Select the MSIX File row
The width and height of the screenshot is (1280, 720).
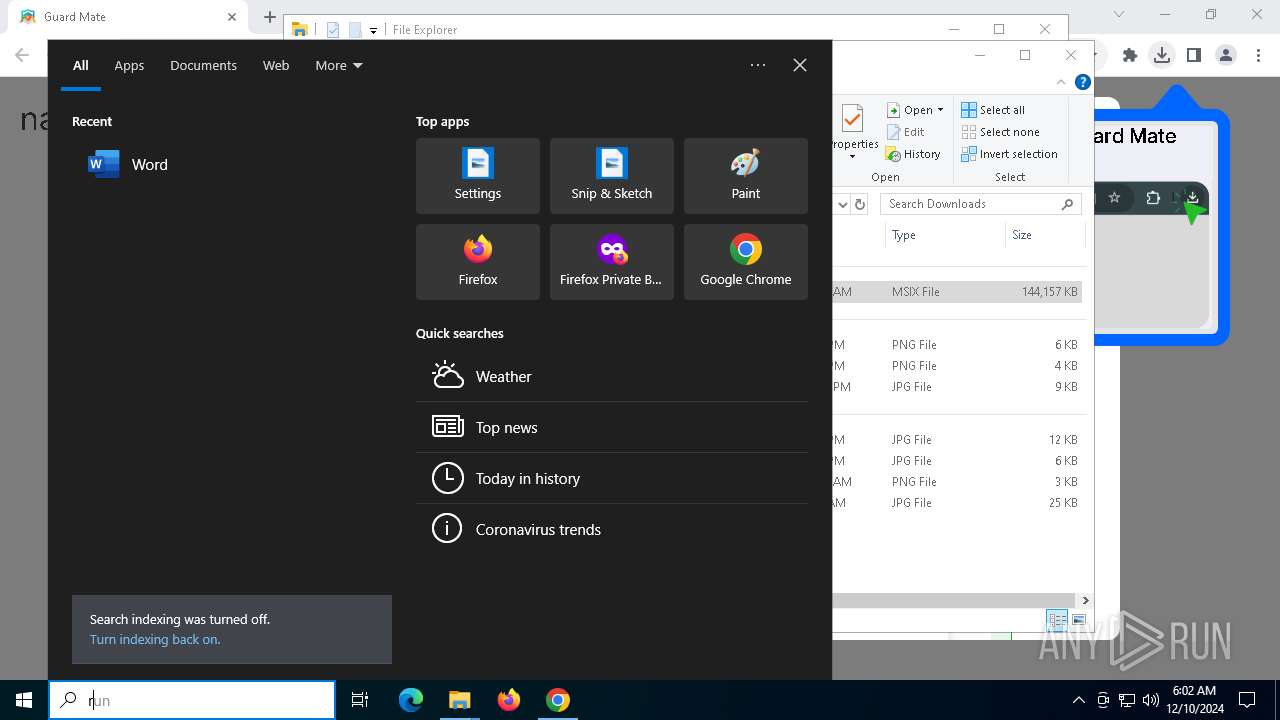[x=957, y=292]
